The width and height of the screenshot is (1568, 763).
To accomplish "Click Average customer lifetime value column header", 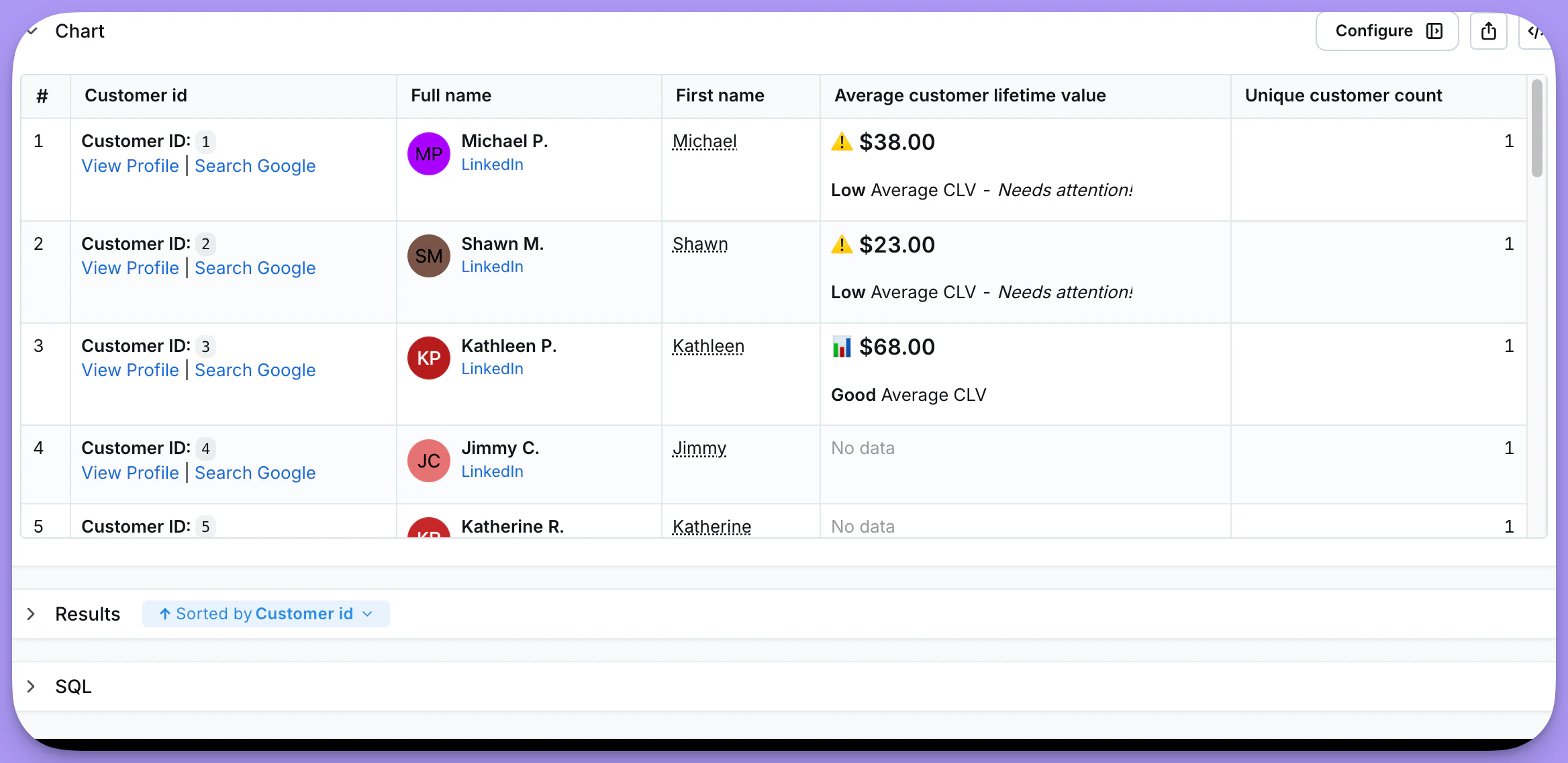I will coord(970,95).
